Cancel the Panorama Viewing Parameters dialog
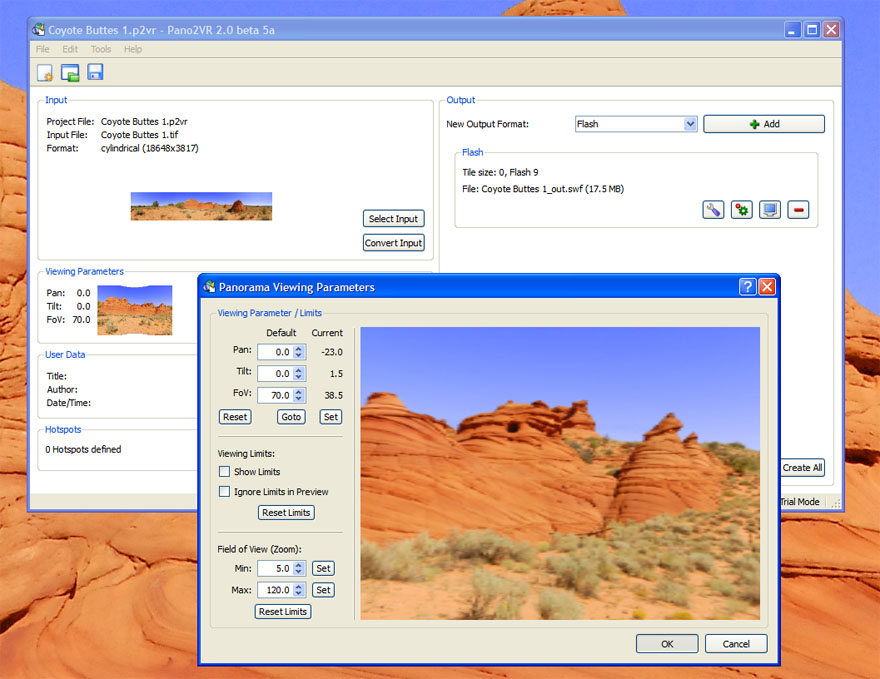Image resolution: width=880 pixels, height=679 pixels. pos(736,644)
